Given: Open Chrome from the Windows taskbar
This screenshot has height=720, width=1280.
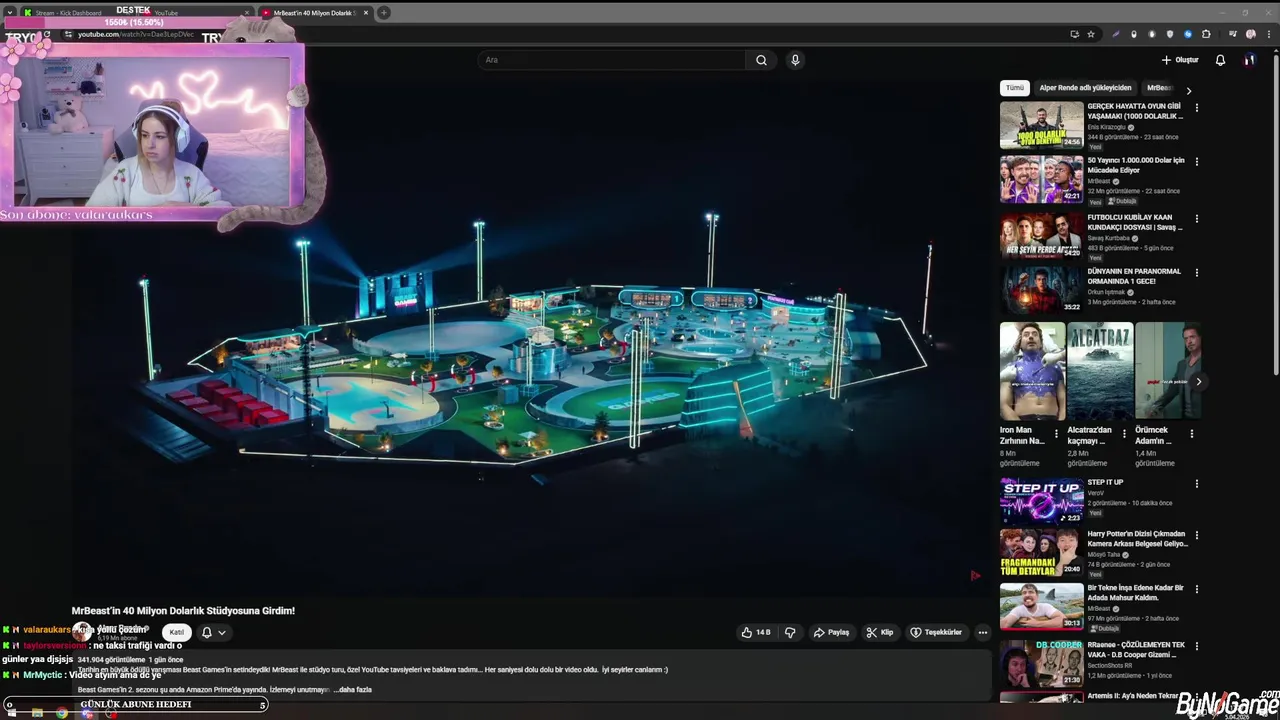Looking at the screenshot, I should click(62, 713).
